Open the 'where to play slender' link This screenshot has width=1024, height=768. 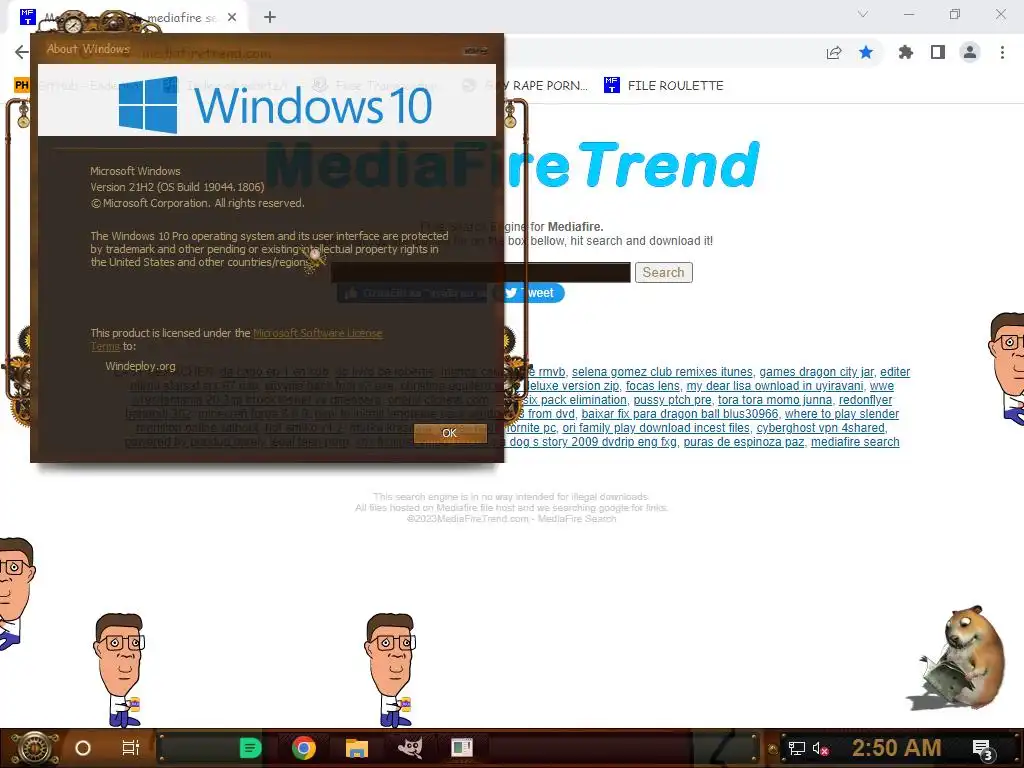click(842, 414)
